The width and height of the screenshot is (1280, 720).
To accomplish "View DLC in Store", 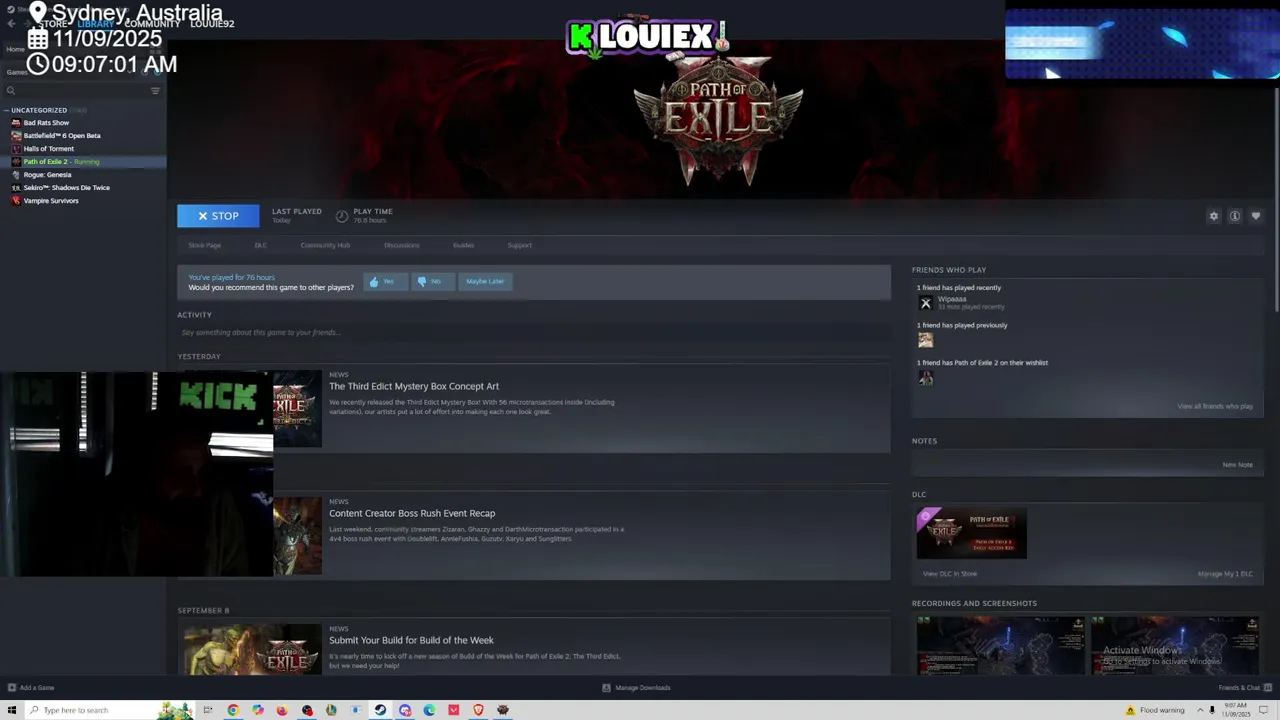I will pyautogui.click(x=950, y=574).
